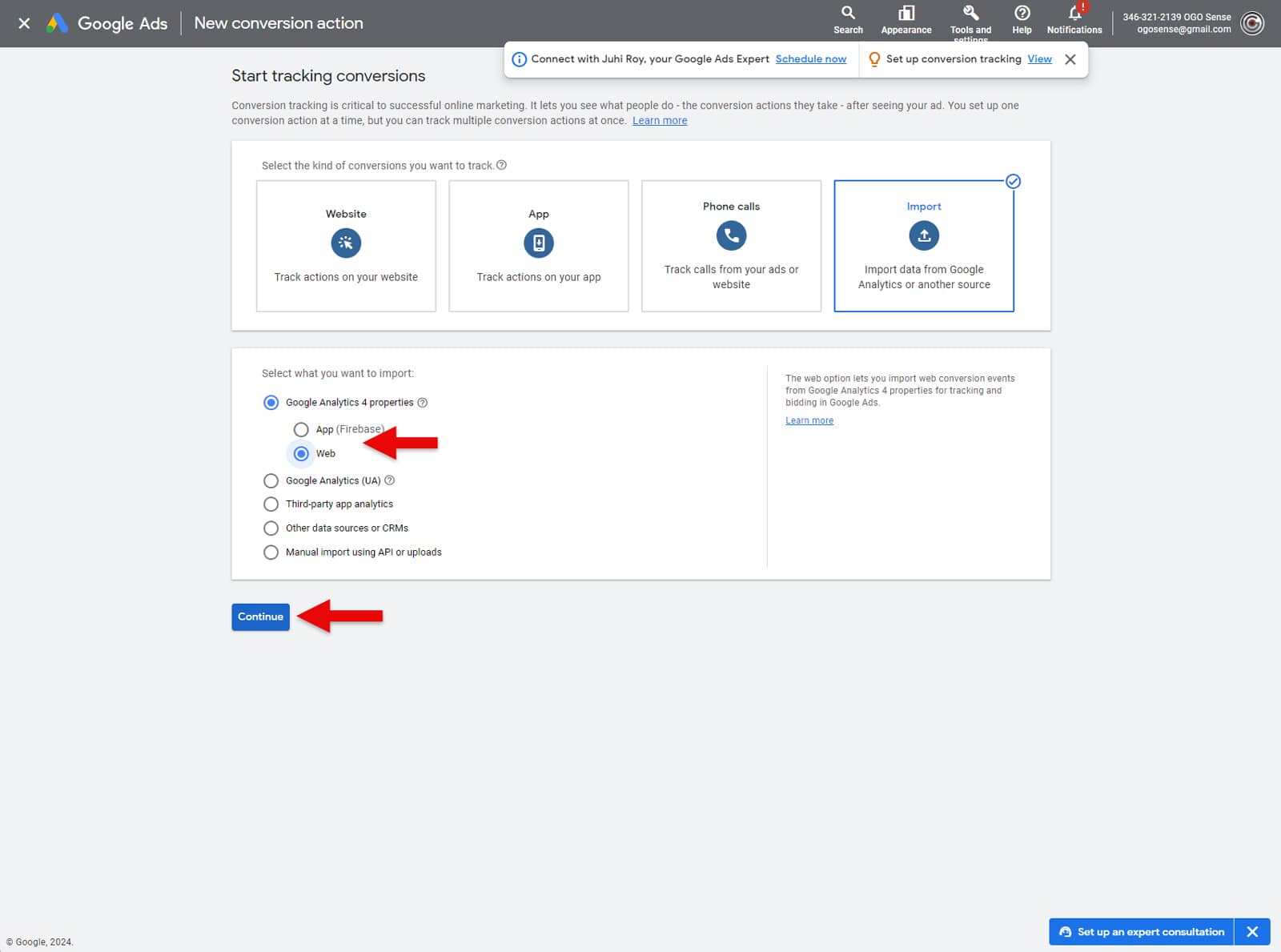Open Tools and settings
Screen dimensions: 1281x952
970,19
